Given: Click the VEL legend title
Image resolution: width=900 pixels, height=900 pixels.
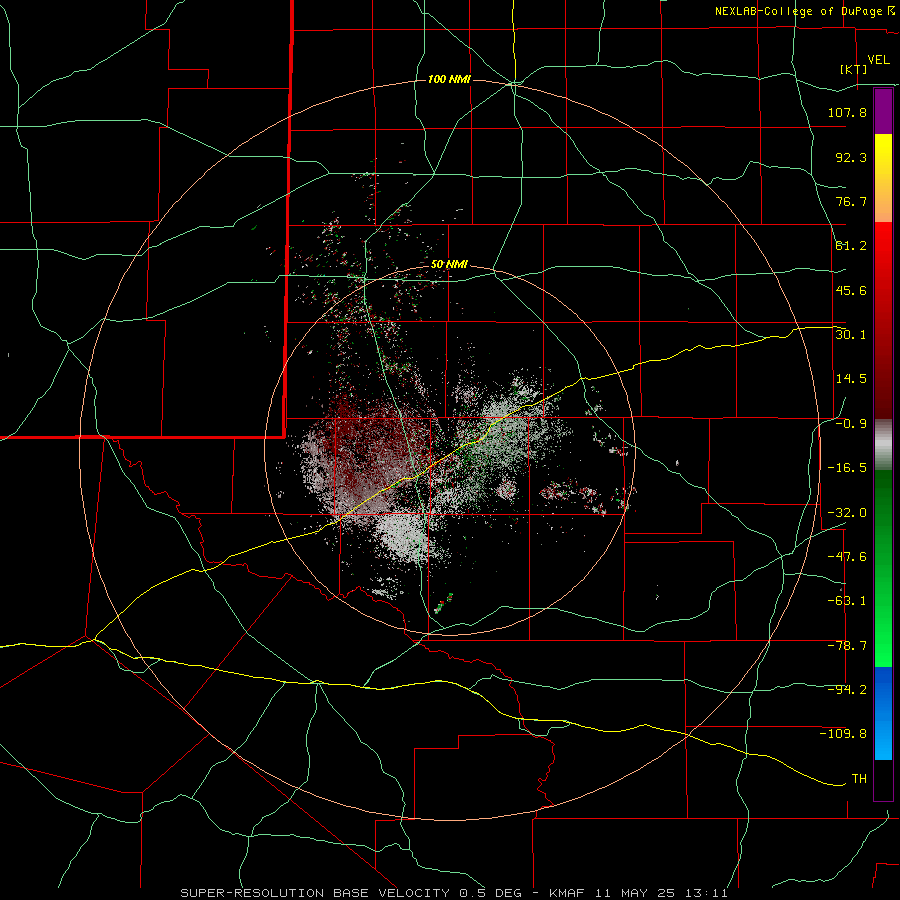Looking at the screenshot, I should click(878, 60).
